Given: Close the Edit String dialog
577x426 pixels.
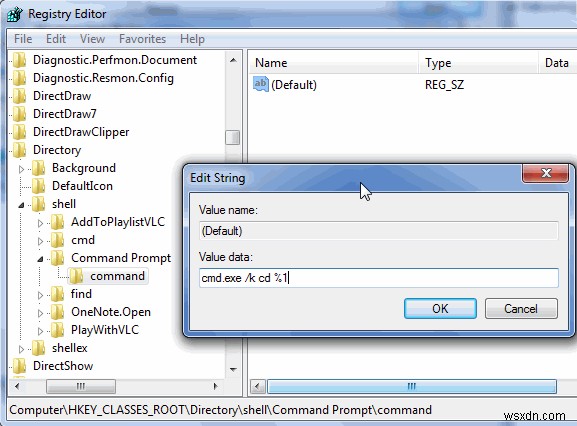Looking at the screenshot, I should pyautogui.click(x=545, y=173).
